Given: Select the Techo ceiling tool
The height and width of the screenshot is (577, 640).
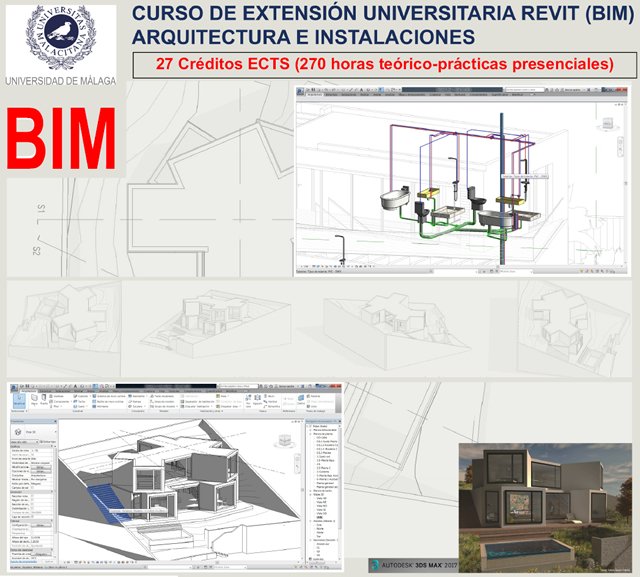Looking at the screenshot, I should click(x=79, y=402).
